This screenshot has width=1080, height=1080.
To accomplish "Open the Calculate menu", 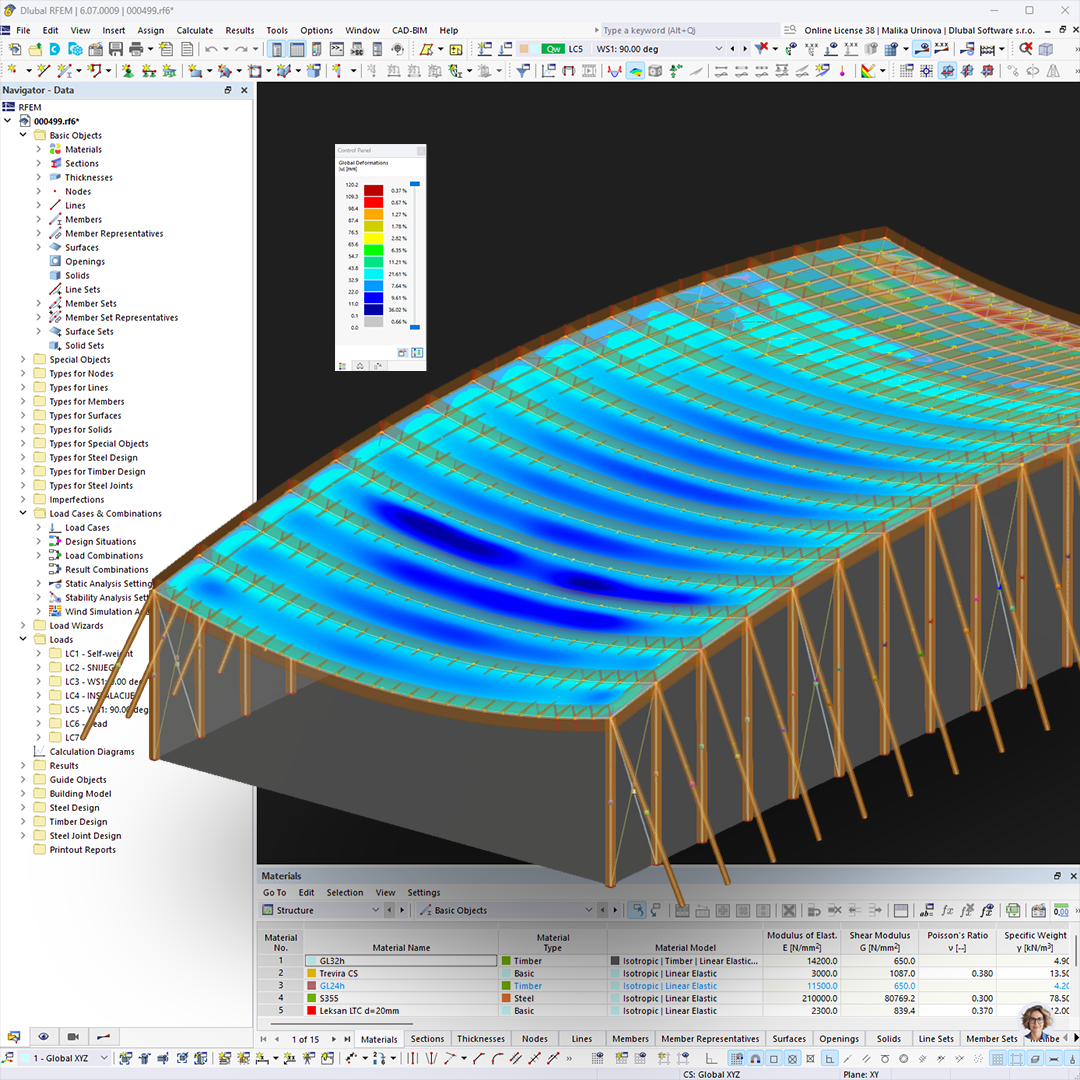I will 195,30.
